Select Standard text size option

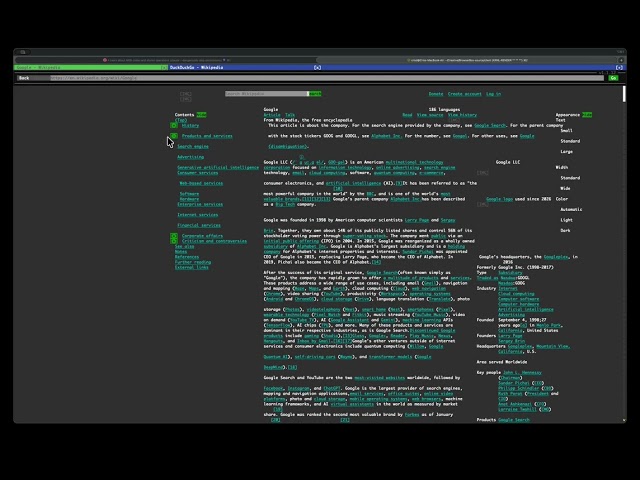[570, 141]
